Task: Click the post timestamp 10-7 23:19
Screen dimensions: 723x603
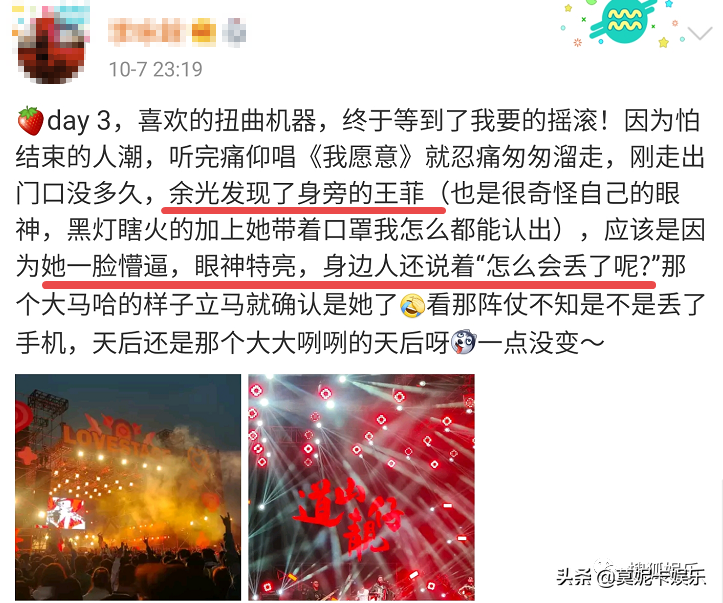Action: click(x=155, y=70)
